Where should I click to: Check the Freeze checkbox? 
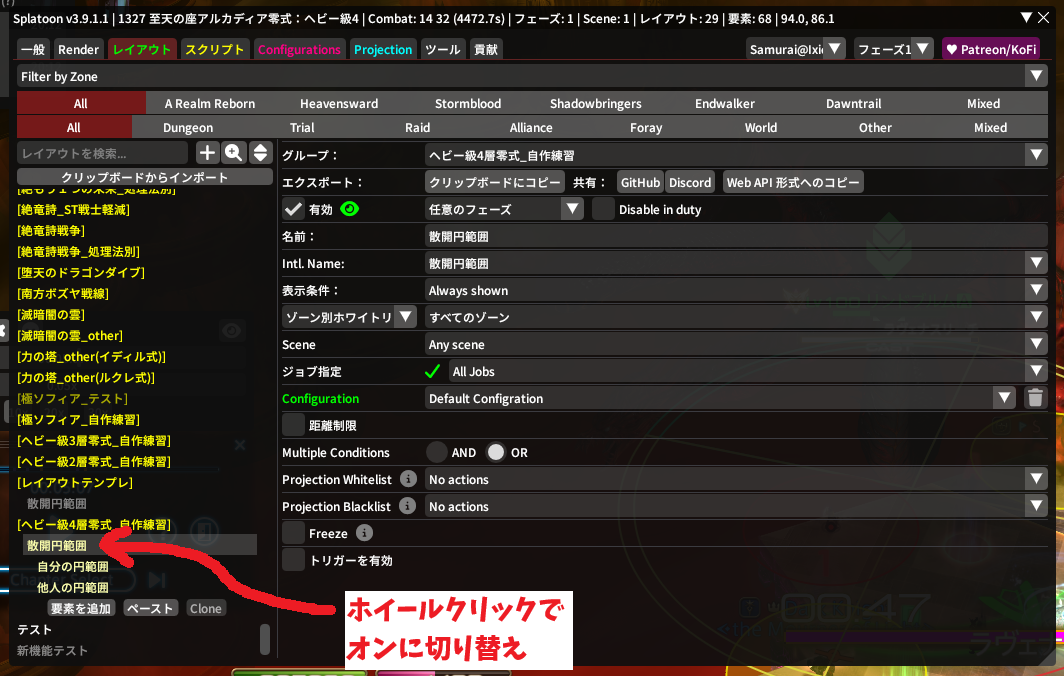(294, 534)
